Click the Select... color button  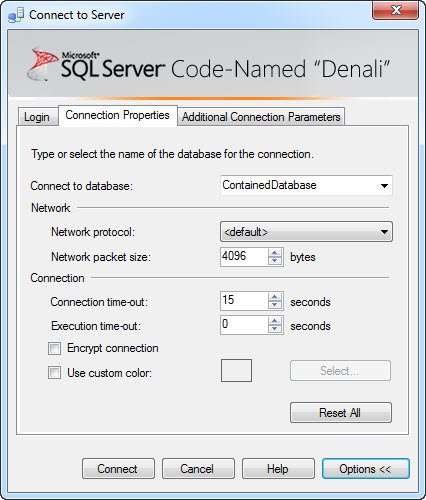pyautogui.click(x=340, y=371)
